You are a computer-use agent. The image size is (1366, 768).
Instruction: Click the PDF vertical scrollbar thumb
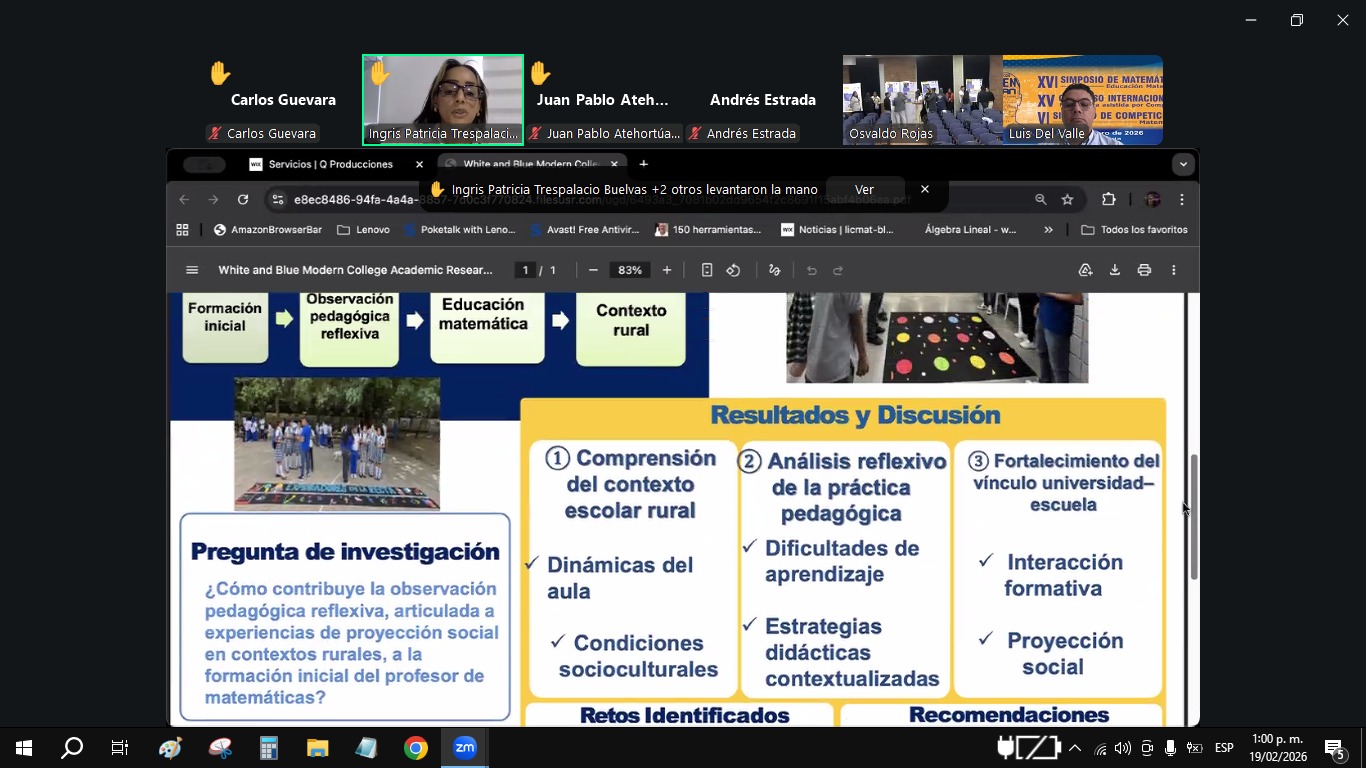click(x=1193, y=516)
